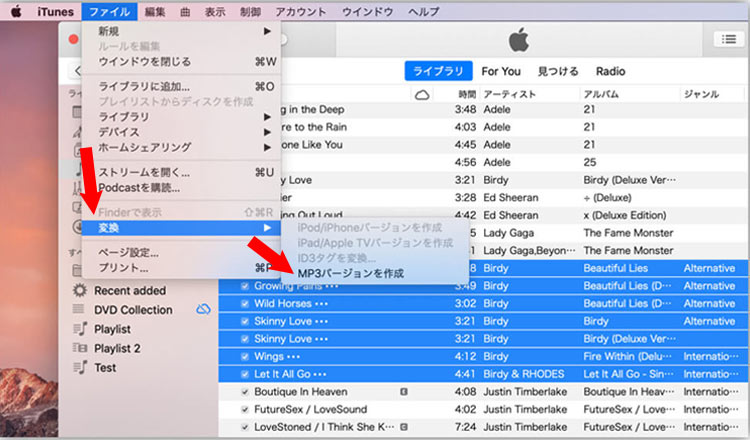Open the Playlist sidebar item
Image resolution: width=750 pixels, height=440 pixels.
(112, 329)
